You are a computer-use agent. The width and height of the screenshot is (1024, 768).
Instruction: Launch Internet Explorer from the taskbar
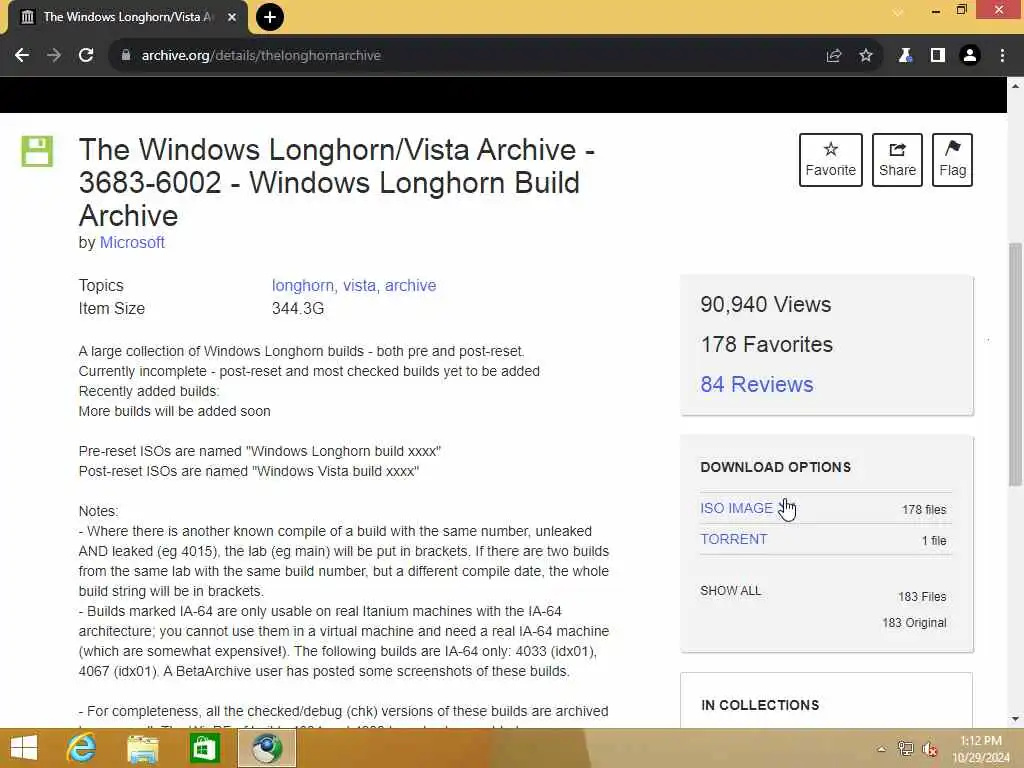82,748
